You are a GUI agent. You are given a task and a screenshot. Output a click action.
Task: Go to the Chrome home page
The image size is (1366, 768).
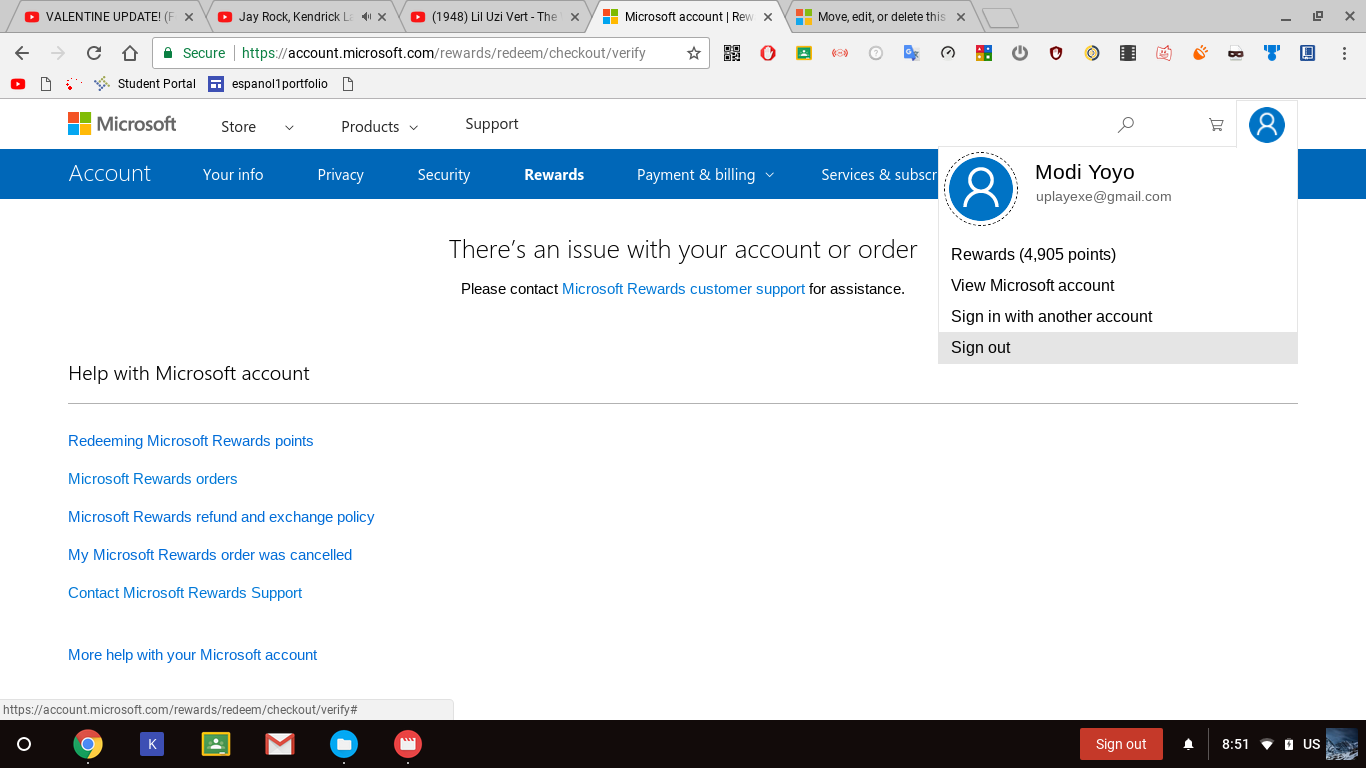[130, 54]
